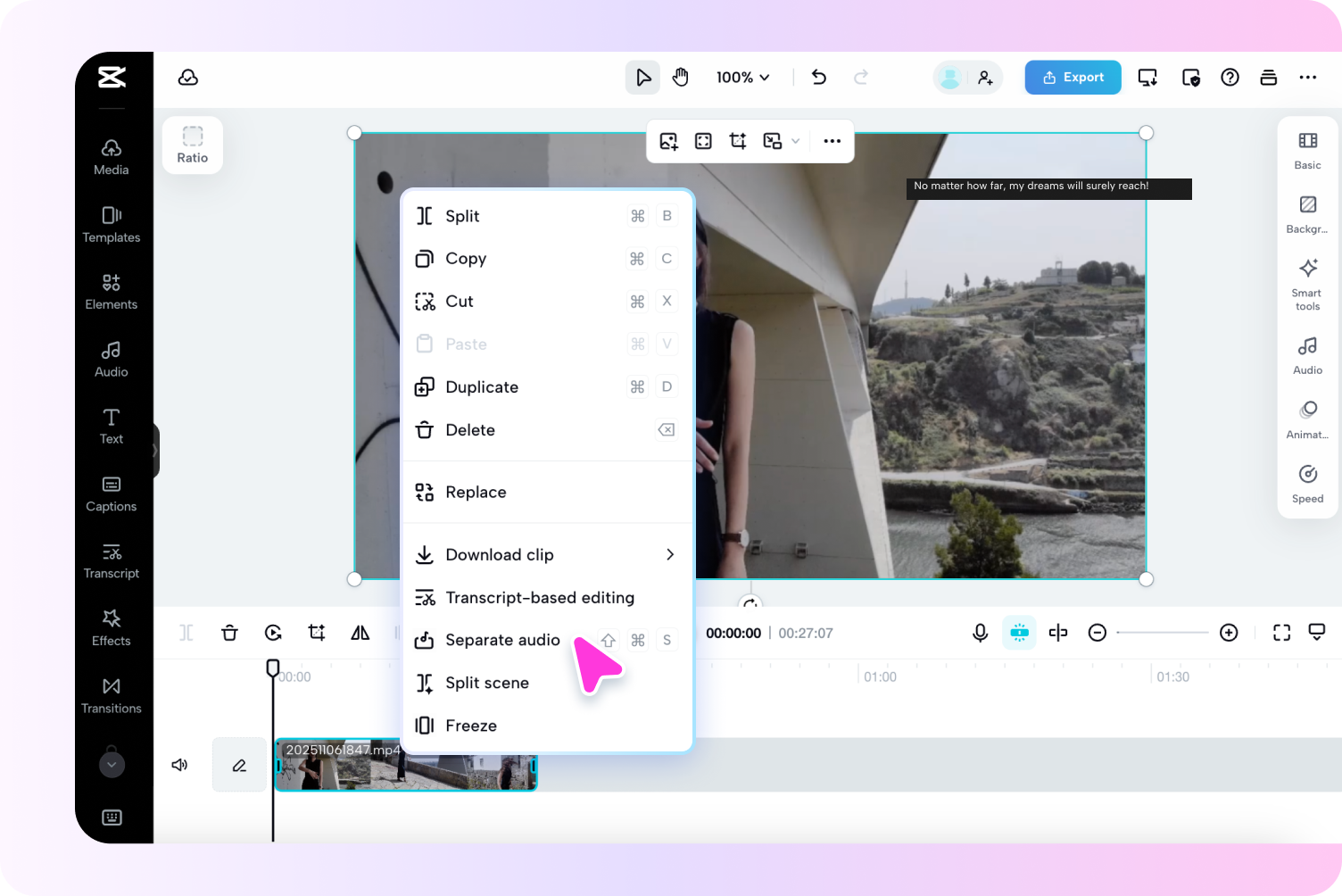Click the timeline zoom slider
The width and height of the screenshot is (1342, 896).
(x=1162, y=632)
